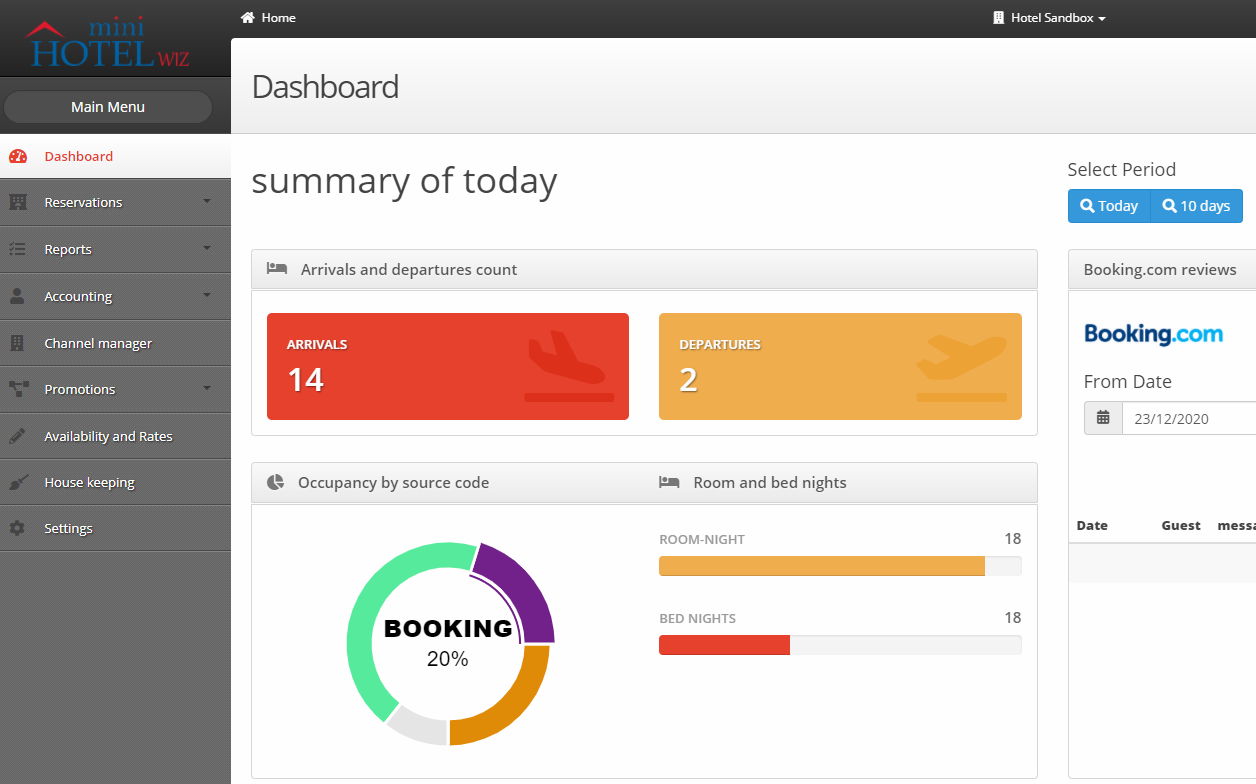
Task: Select the 10 days period button
Action: [x=1196, y=206]
